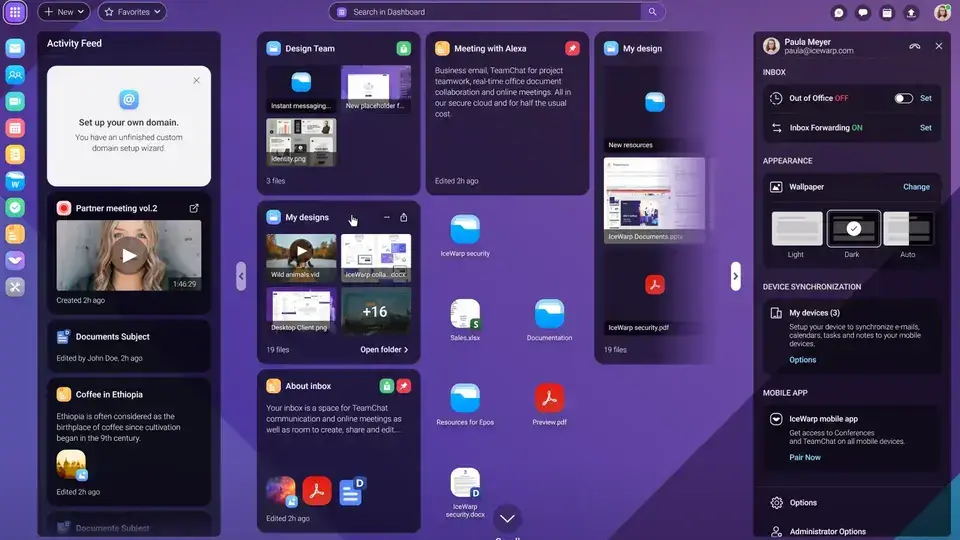
Task: Dismiss the Set up your domain card
Action: point(197,80)
